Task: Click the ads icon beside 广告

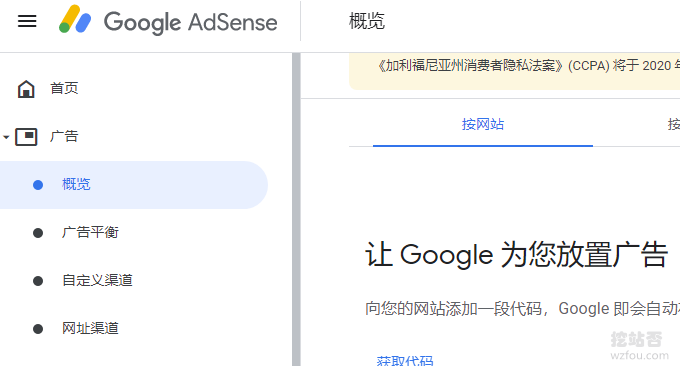Action: coord(26,137)
